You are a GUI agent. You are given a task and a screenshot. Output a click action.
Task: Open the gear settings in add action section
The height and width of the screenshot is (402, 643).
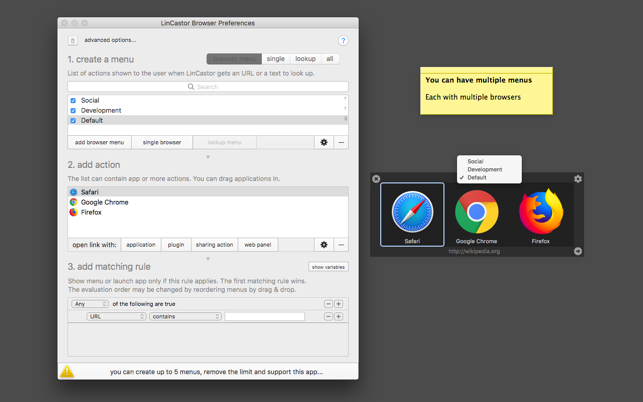(x=324, y=244)
